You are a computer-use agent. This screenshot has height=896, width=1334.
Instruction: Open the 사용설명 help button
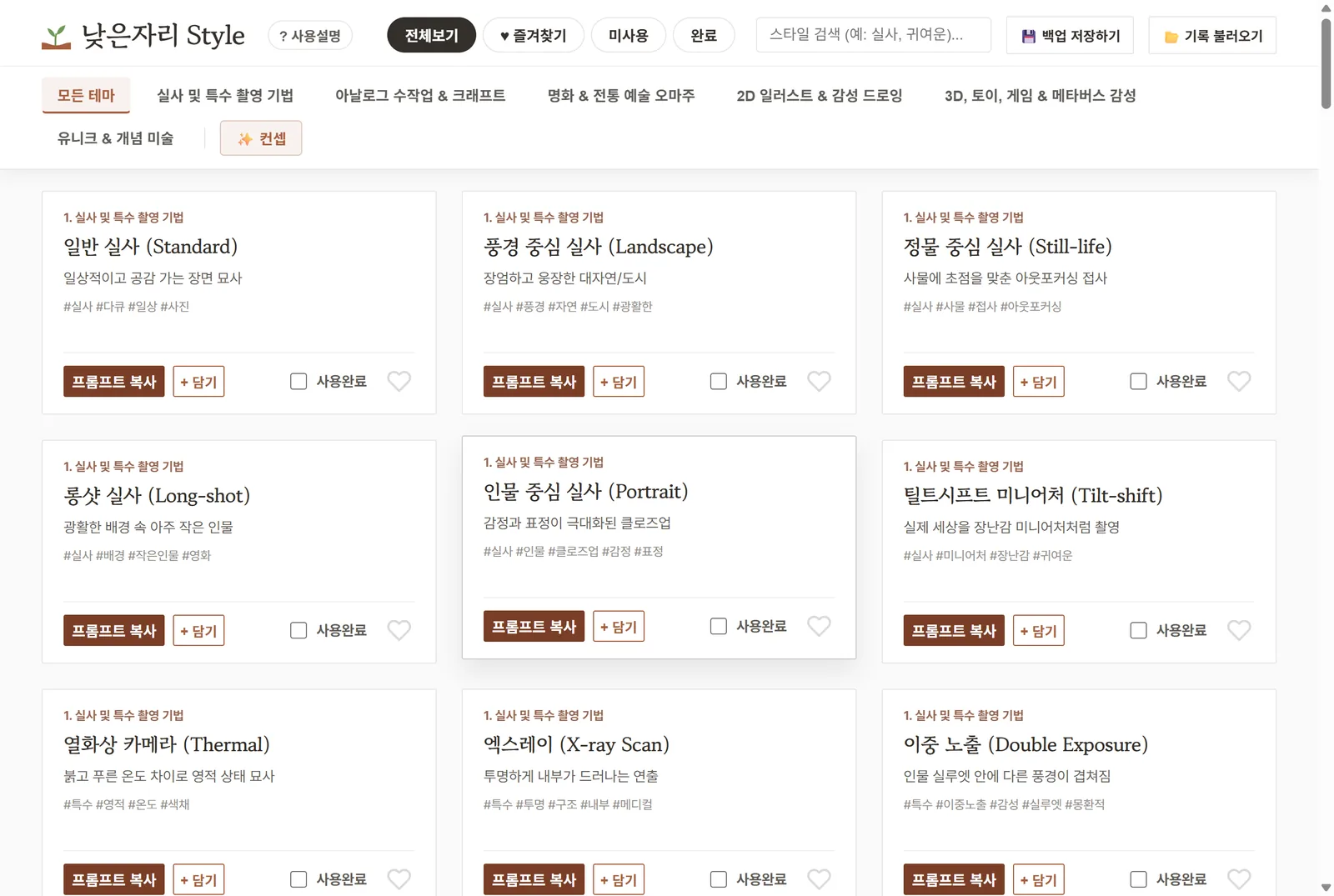[310, 36]
